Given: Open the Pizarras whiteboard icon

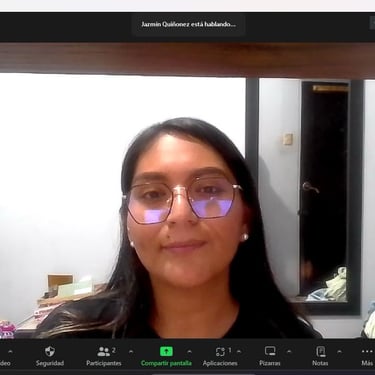Looking at the screenshot, I should (270, 351).
